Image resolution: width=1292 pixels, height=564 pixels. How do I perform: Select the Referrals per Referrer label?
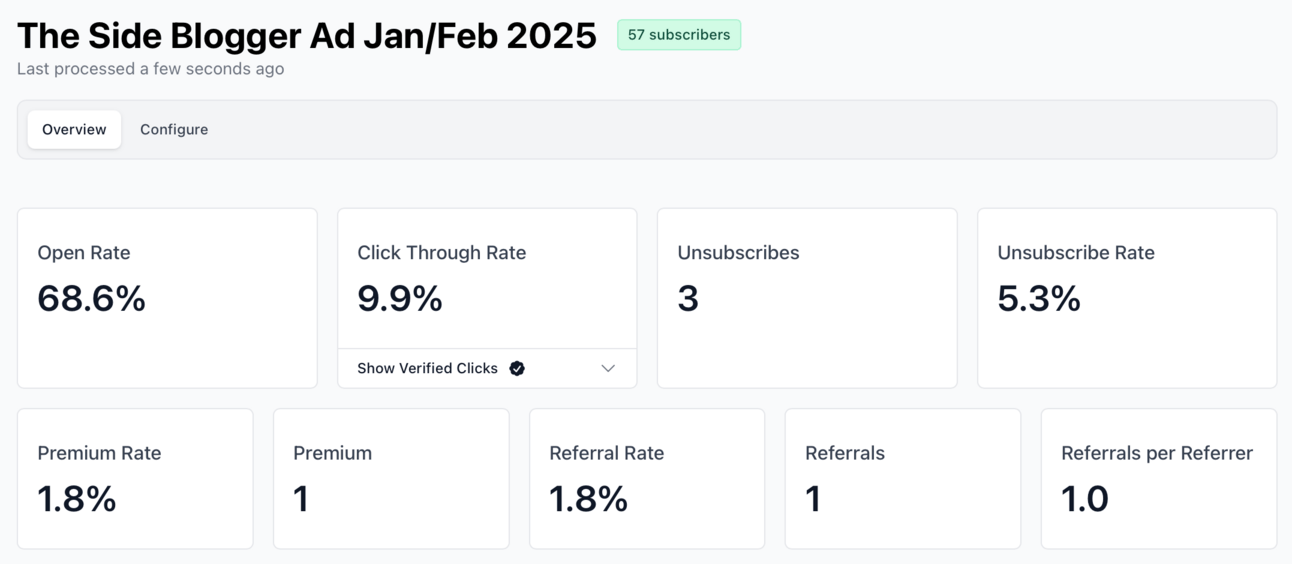(1157, 453)
